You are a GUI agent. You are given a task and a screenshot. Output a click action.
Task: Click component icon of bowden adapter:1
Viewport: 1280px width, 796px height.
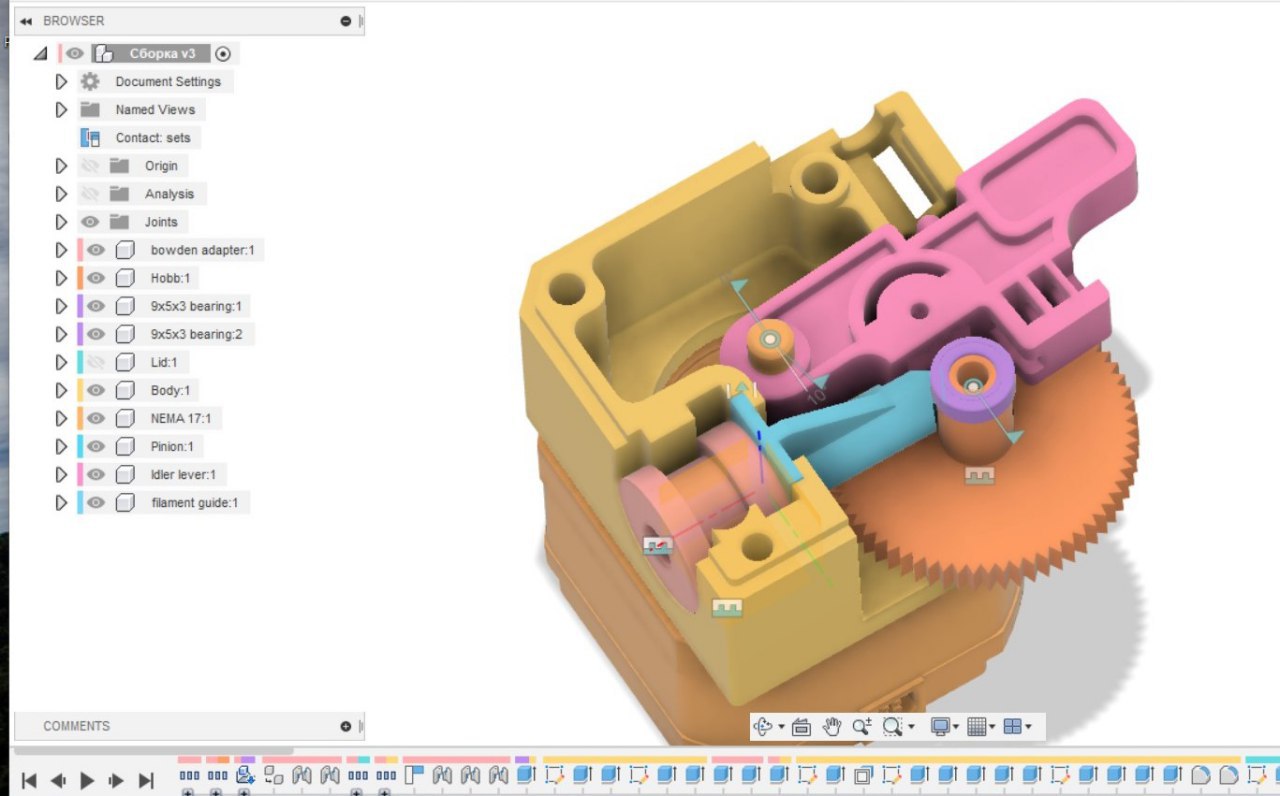pyautogui.click(x=125, y=250)
